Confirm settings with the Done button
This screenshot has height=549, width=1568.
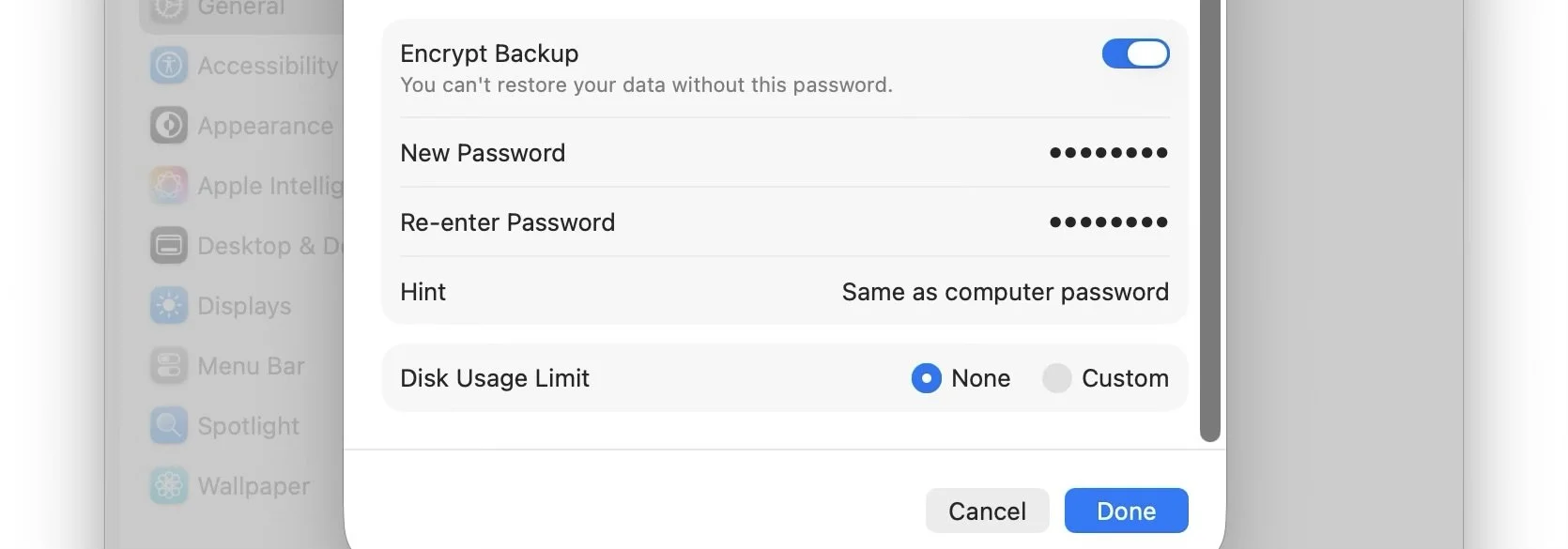(x=1126, y=511)
